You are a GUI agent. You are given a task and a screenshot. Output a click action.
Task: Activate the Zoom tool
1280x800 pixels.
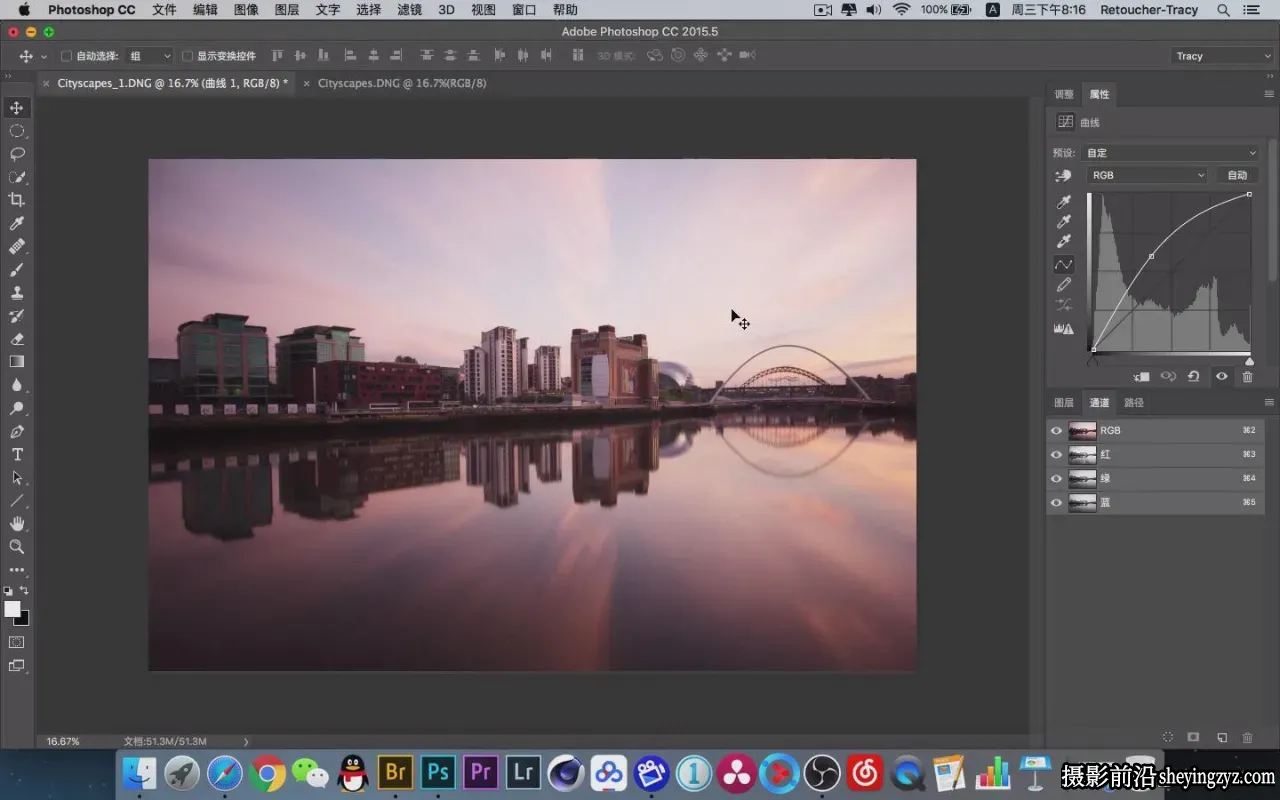tap(17, 547)
